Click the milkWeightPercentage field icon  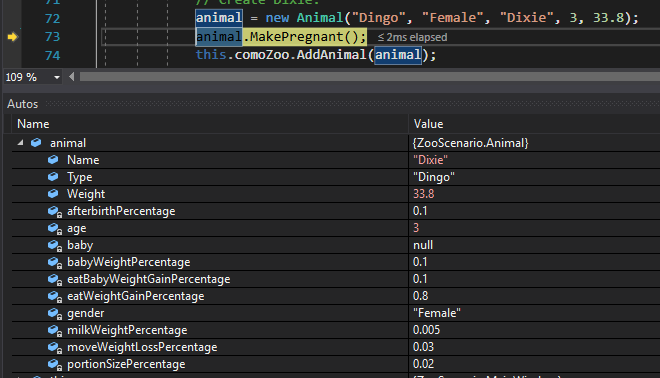point(55,330)
